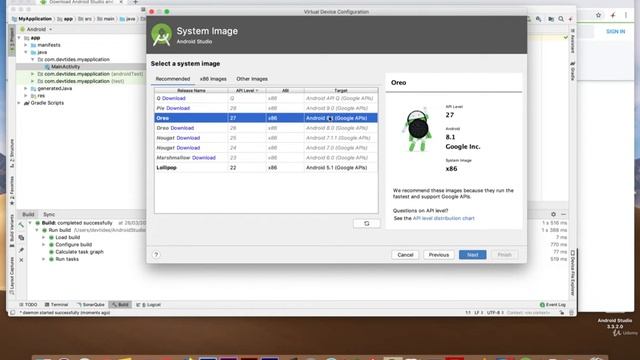Click the Project side tab
The image size is (640, 360).
12,40
